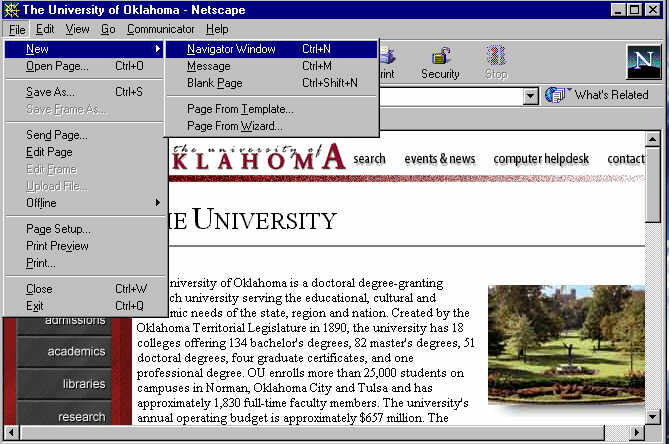
Task: Select Print... in File menu
Action: (x=84, y=263)
